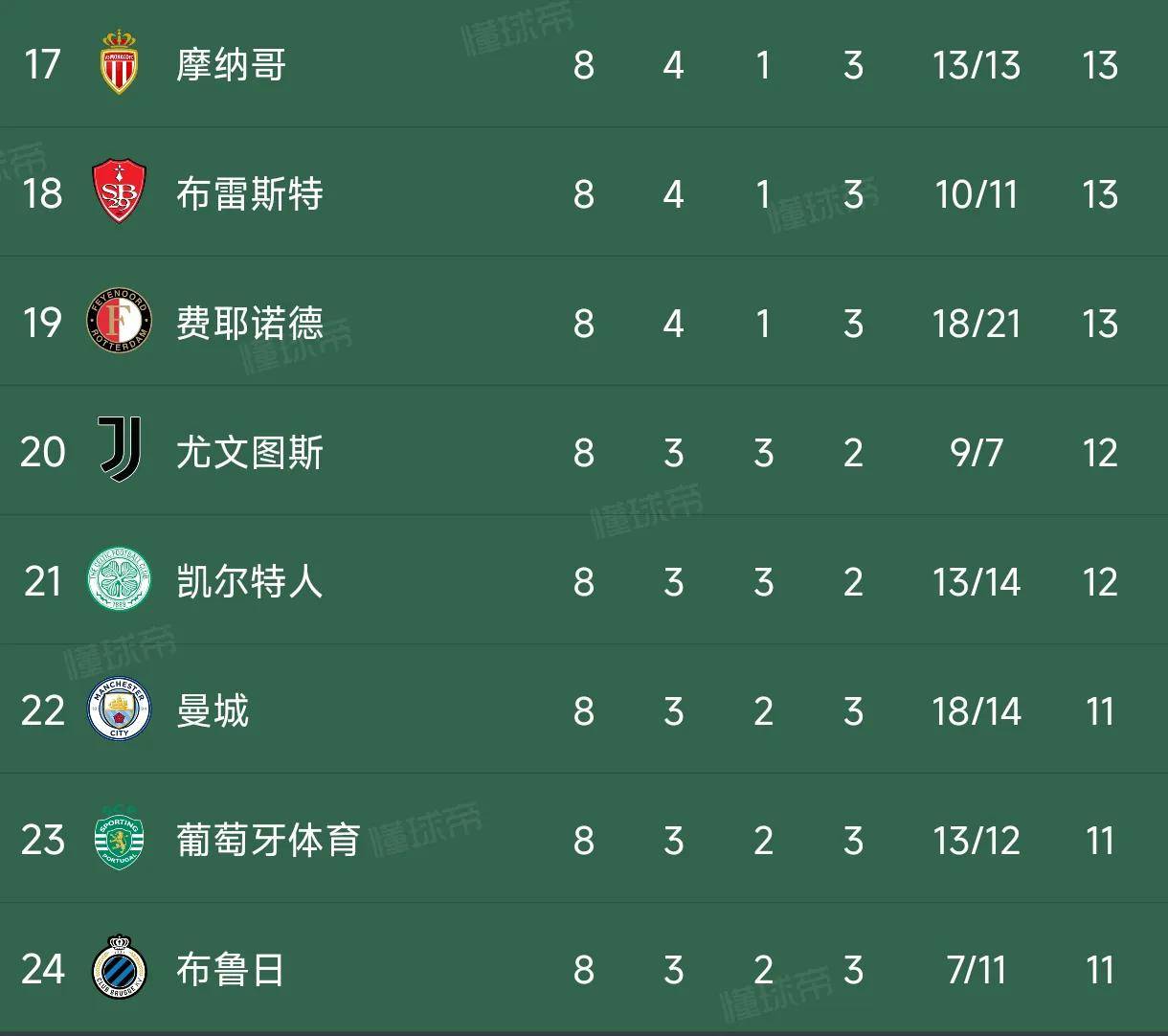Open the 摩纳哥 team page
Screen dimensions: 1168x1036
tap(231, 65)
